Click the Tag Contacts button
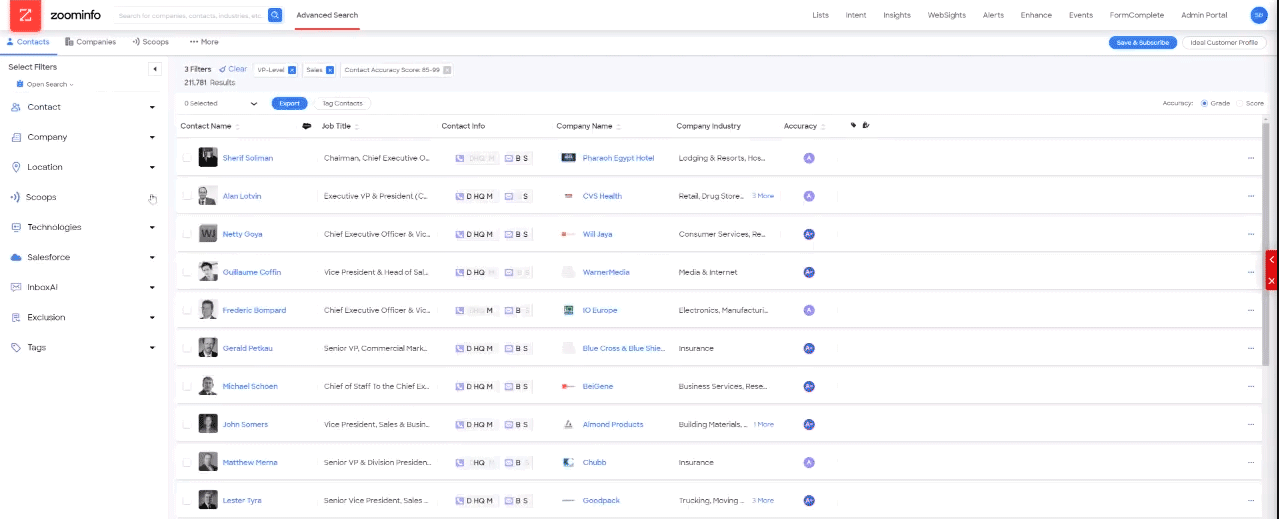 pos(343,103)
